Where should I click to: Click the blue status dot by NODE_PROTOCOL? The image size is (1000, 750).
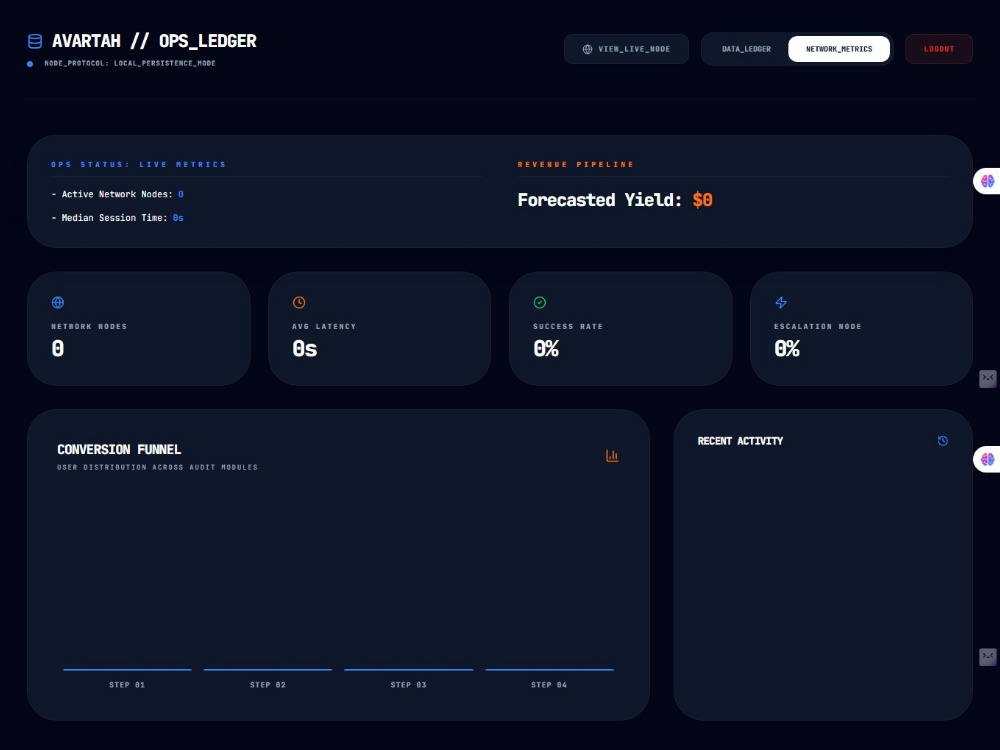click(x=30, y=64)
